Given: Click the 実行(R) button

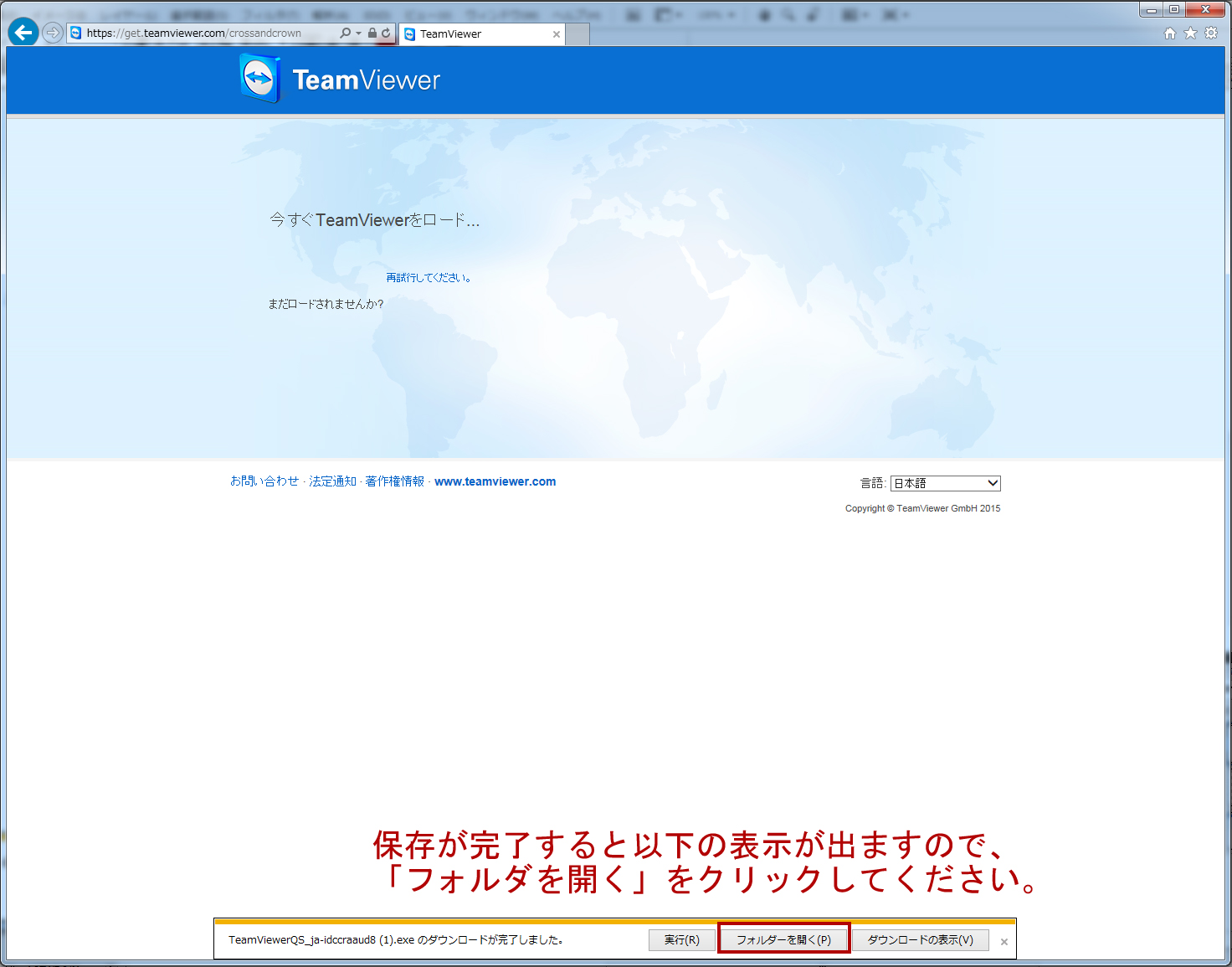Looking at the screenshot, I should (682, 940).
